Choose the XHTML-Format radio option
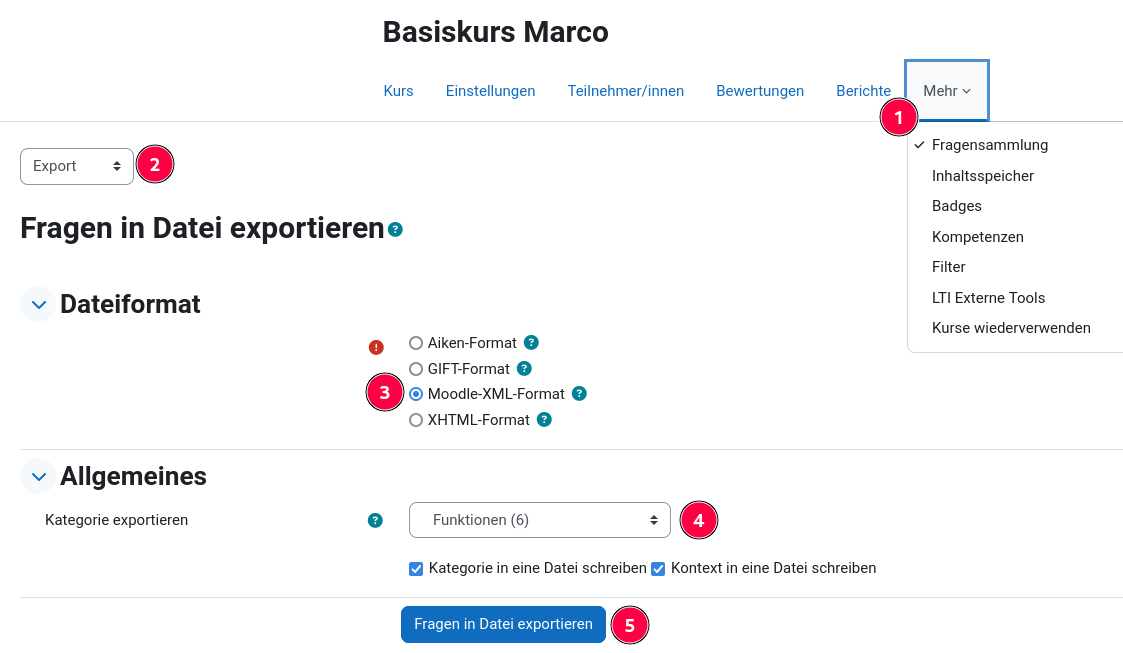Image resolution: width=1123 pixels, height=653 pixels. coord(416,420)
